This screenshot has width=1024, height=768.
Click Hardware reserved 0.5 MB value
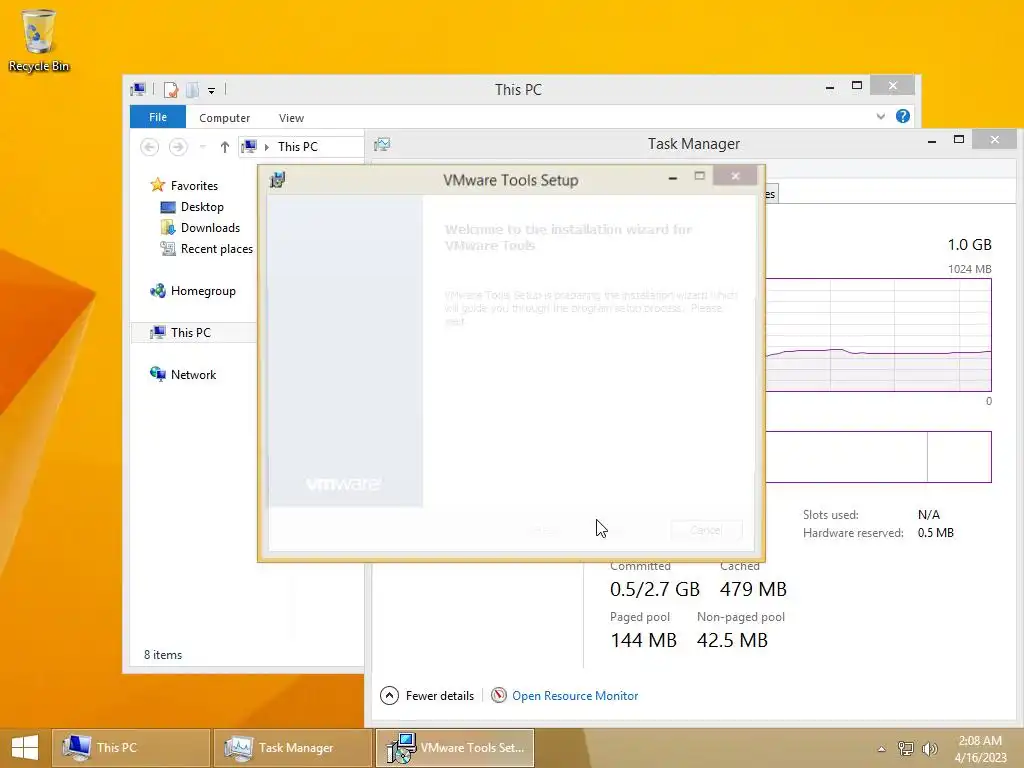click(x=935, y=533)
